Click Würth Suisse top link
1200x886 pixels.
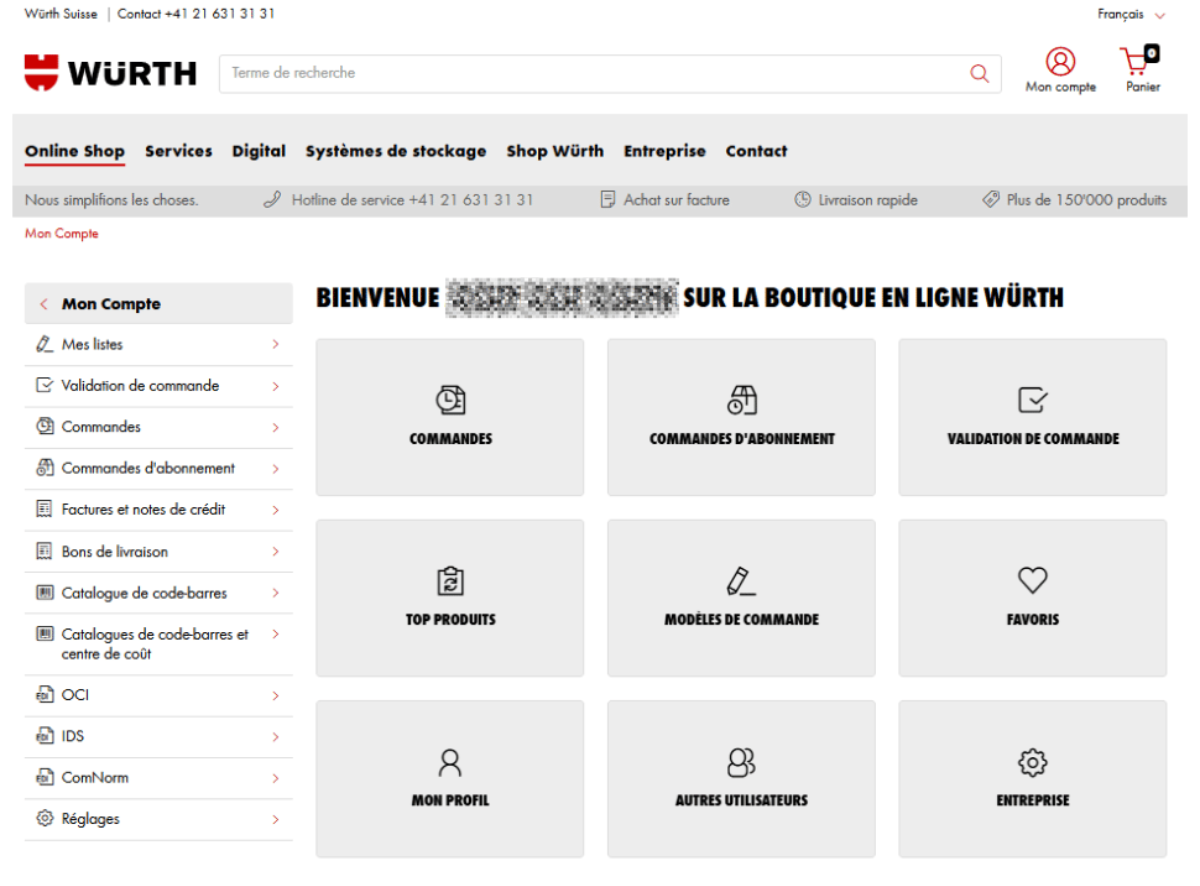61,14
